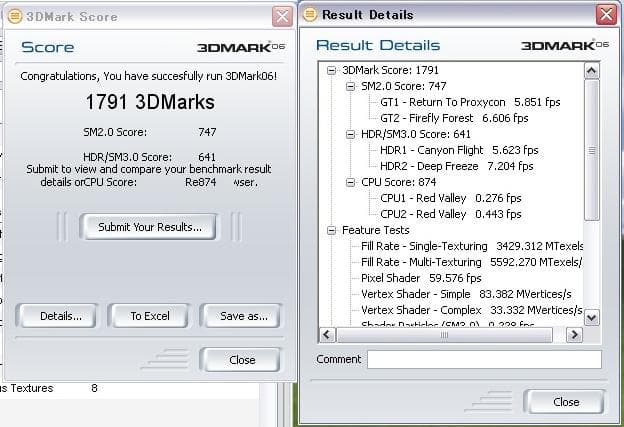Close the Result Details window with the red X

(x=605, y=16)
